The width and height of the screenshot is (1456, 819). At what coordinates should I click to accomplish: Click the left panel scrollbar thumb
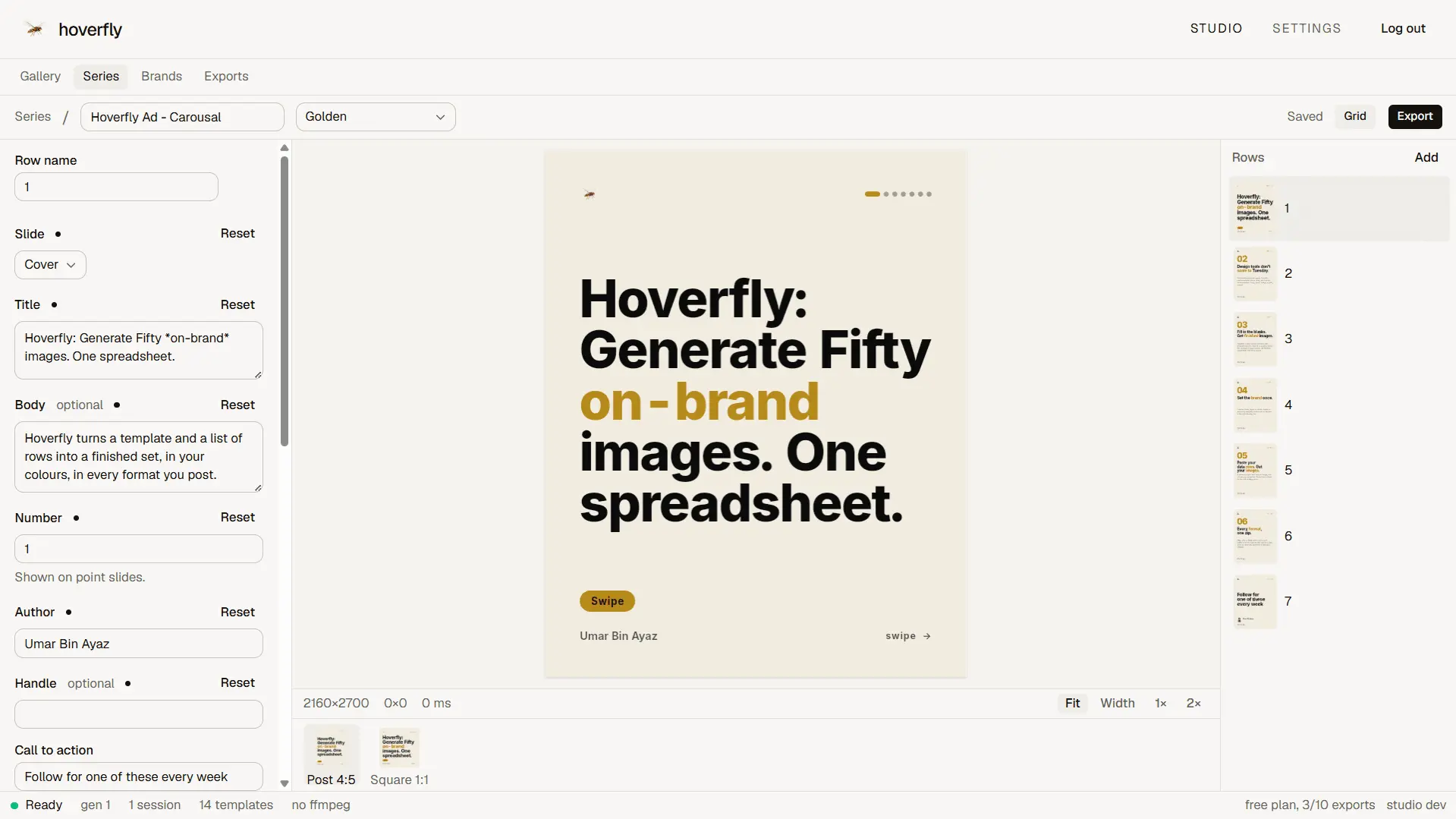pos(285,301)
